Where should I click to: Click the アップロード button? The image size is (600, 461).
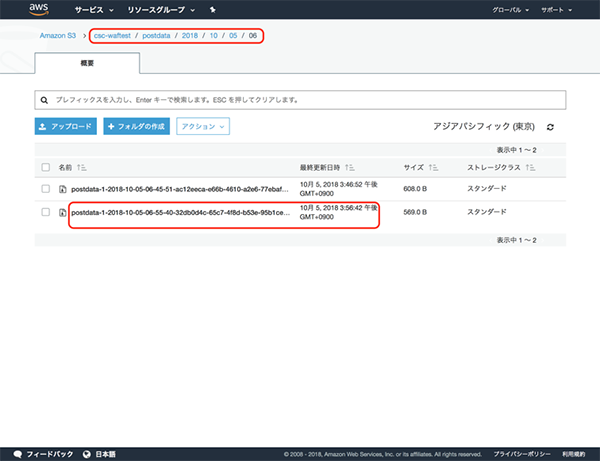point(65,127)
